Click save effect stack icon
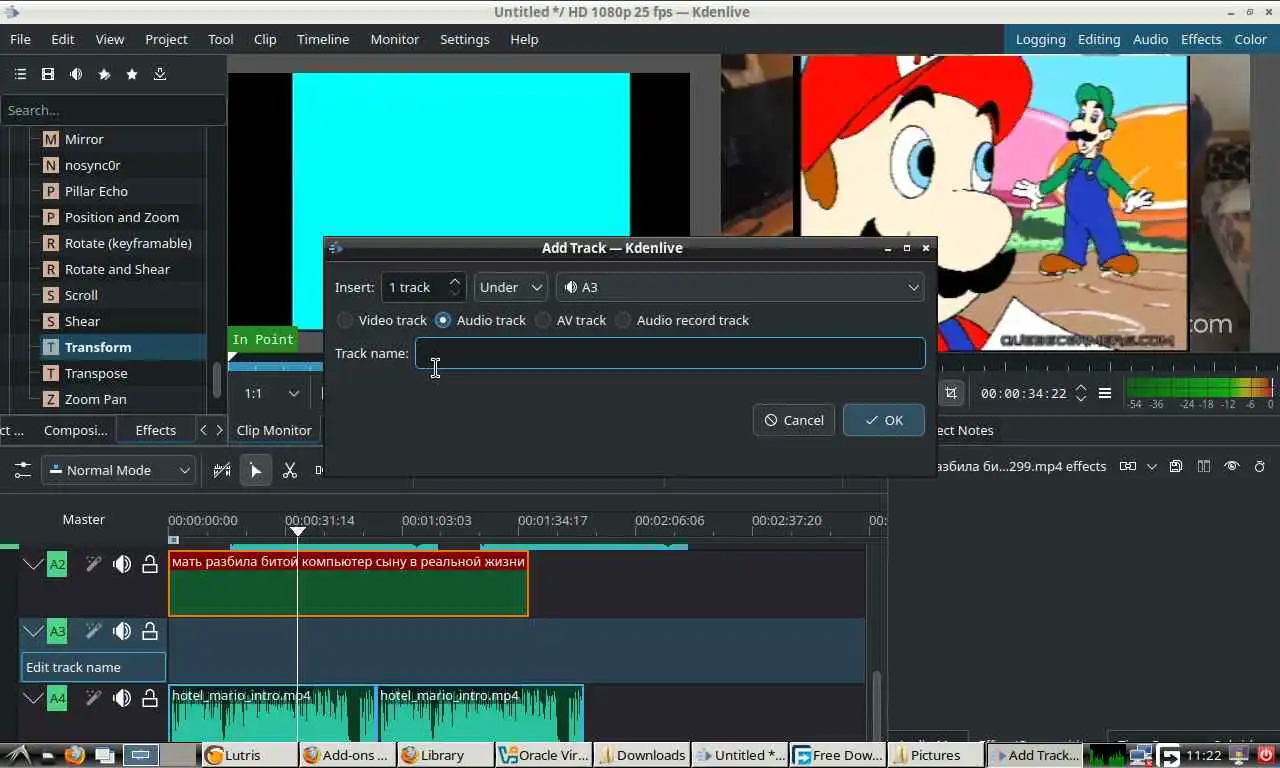Screen dimensions: 1280x768 click(1176, 466)
